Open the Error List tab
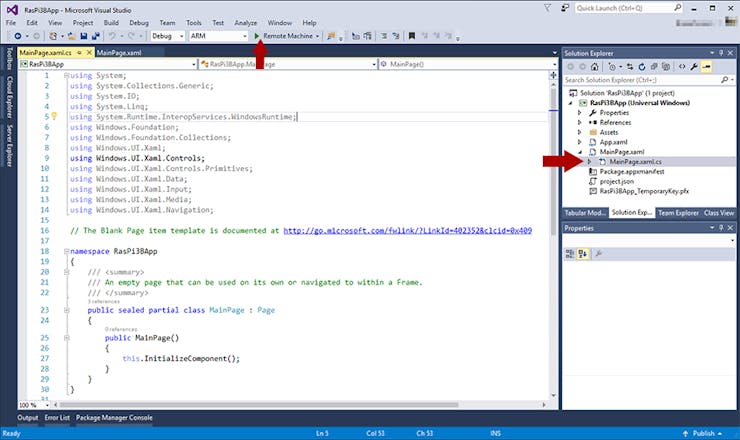 coord(57,418)
